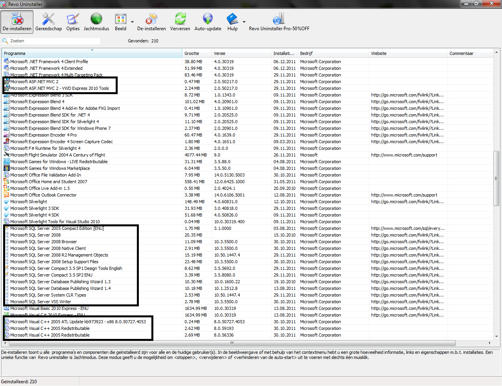Click the Beeld view icon

click(120, 19)
